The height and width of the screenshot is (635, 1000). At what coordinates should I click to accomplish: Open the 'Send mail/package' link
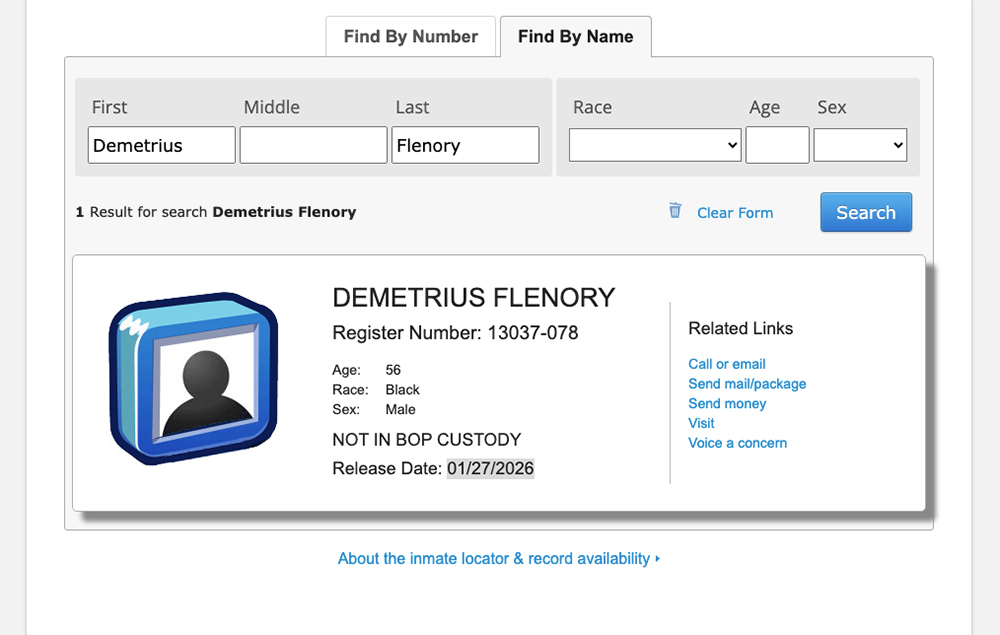click(747, 384)
